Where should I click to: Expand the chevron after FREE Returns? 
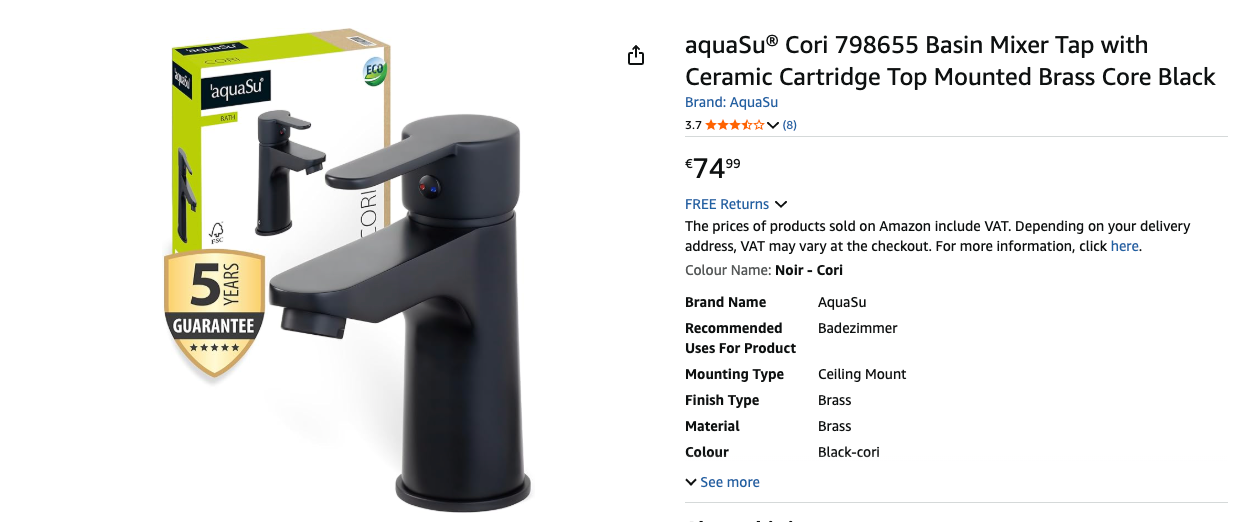[781, 204]
